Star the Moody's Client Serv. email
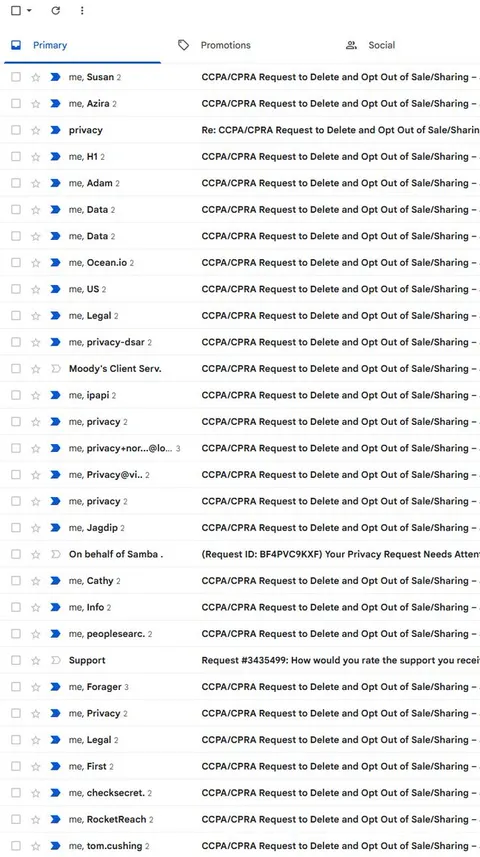 (x=36, y=369)
